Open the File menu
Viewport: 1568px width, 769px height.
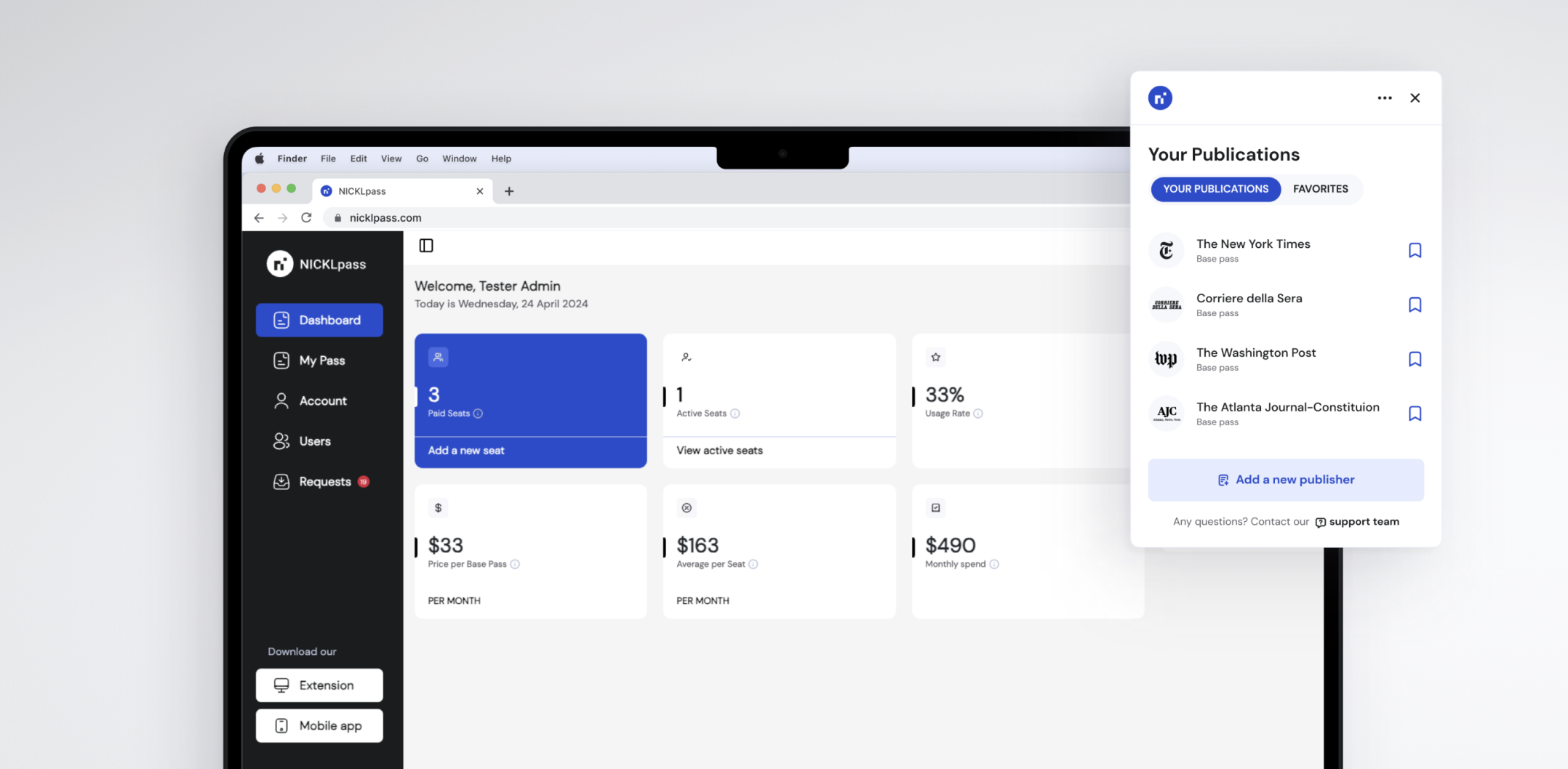pos(329,158)
